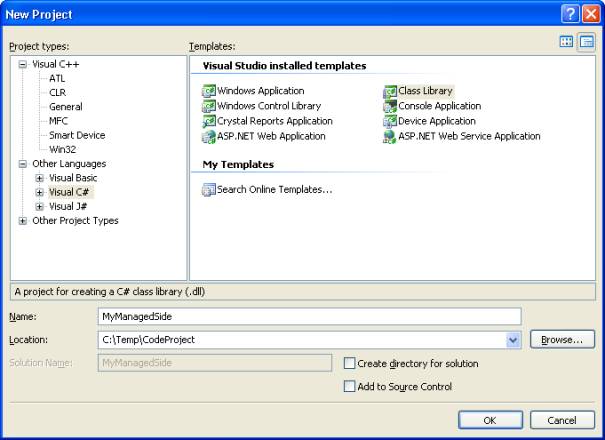Screen dimensions: 605x440
Task: Choose the Windows Control Library template icon
Action: [209, 106]
